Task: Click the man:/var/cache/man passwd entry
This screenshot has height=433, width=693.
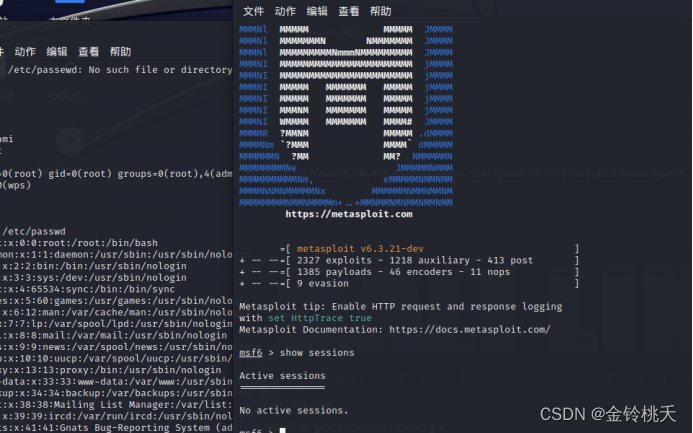Action: coord(116,312)
